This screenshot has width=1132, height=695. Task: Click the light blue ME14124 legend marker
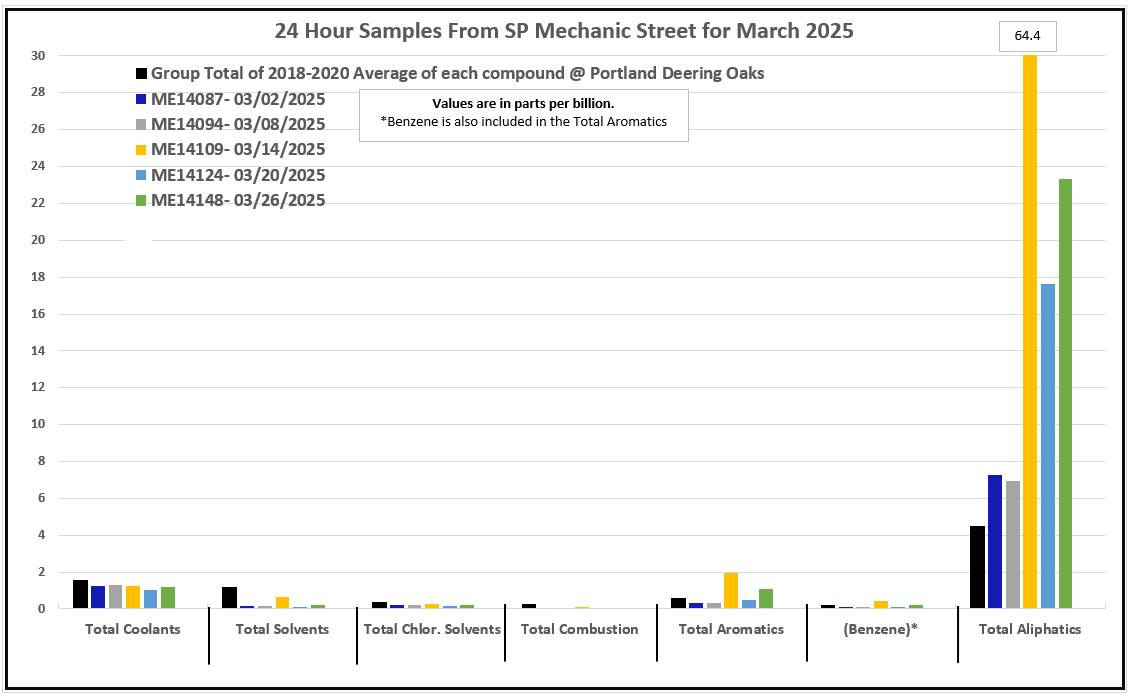point(142,175)
